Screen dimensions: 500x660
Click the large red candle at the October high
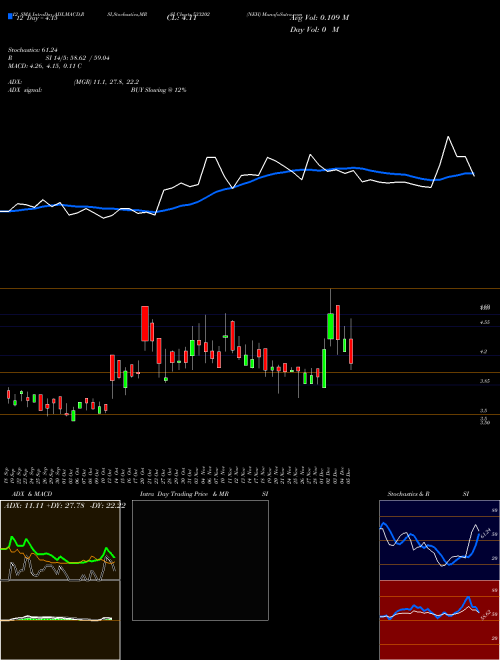[x=145, y=324]
